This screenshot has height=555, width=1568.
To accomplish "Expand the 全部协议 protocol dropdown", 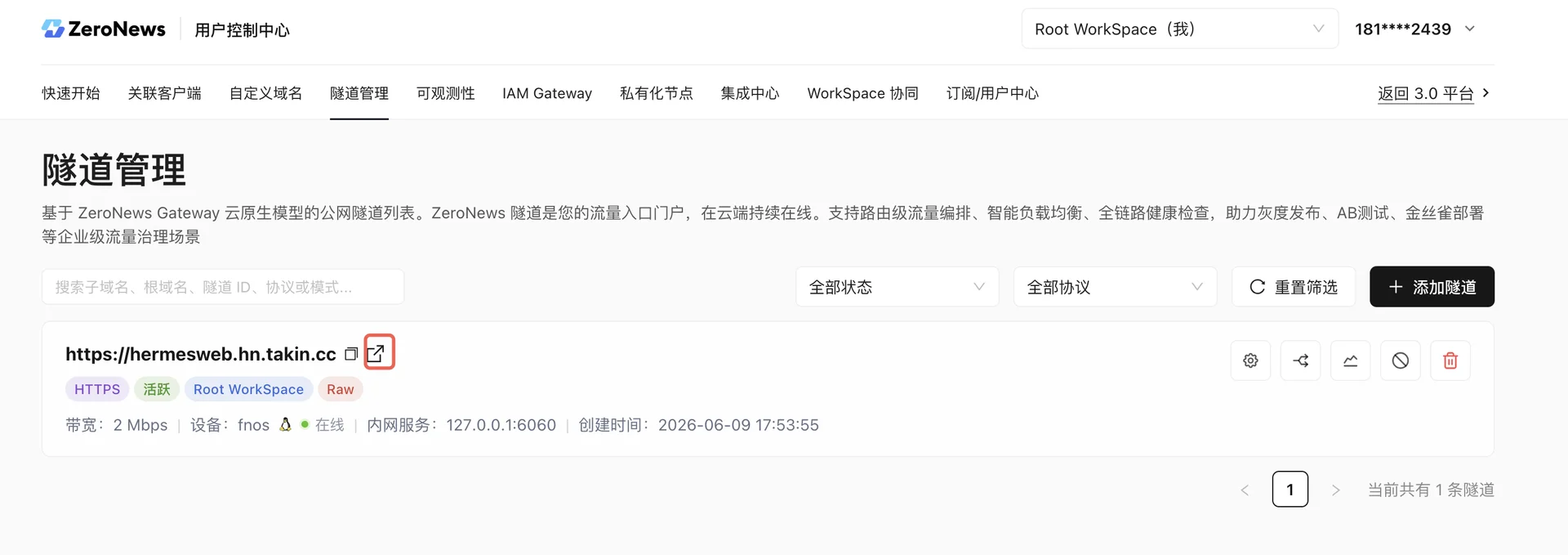I will click(x=1116, y=287).
